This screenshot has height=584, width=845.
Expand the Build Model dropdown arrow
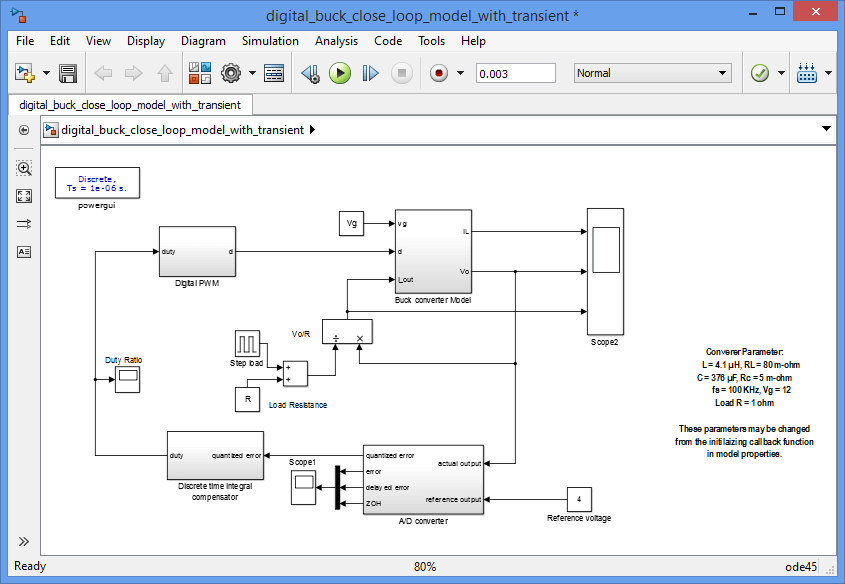828,73
